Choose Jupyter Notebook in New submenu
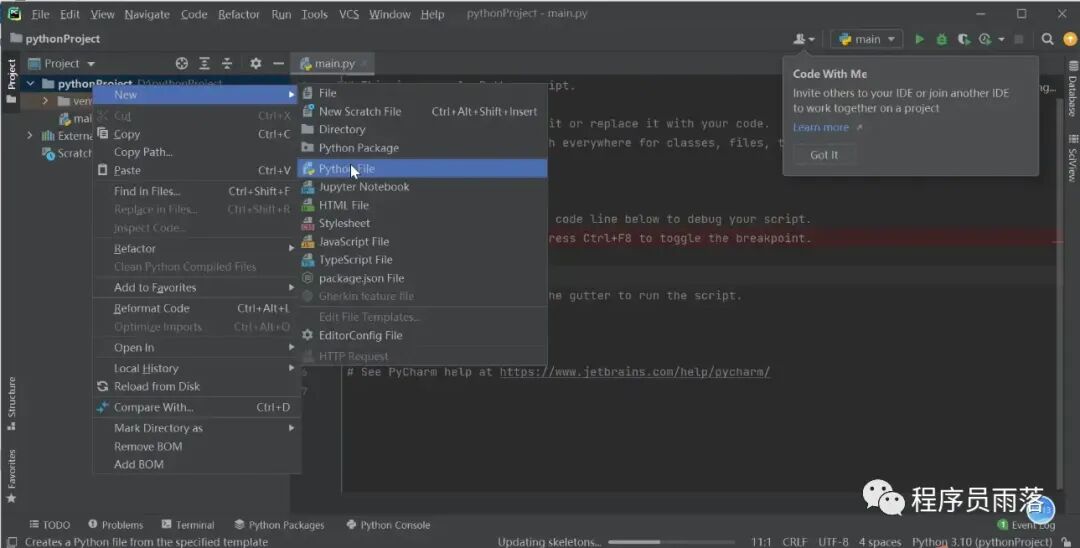Viewport: 1080px width, 548px height. [x=422, y=187]
